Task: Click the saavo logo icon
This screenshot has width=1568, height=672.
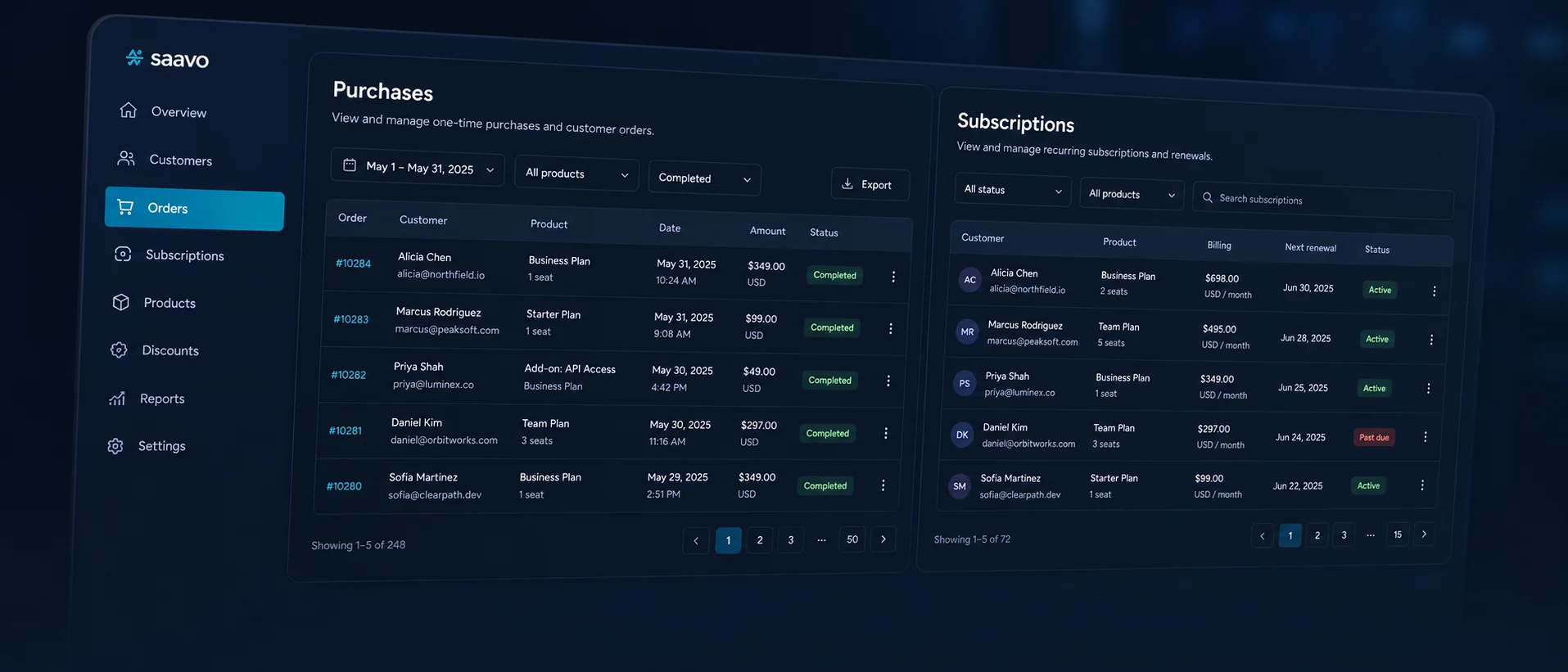Action: coord(134,56)
